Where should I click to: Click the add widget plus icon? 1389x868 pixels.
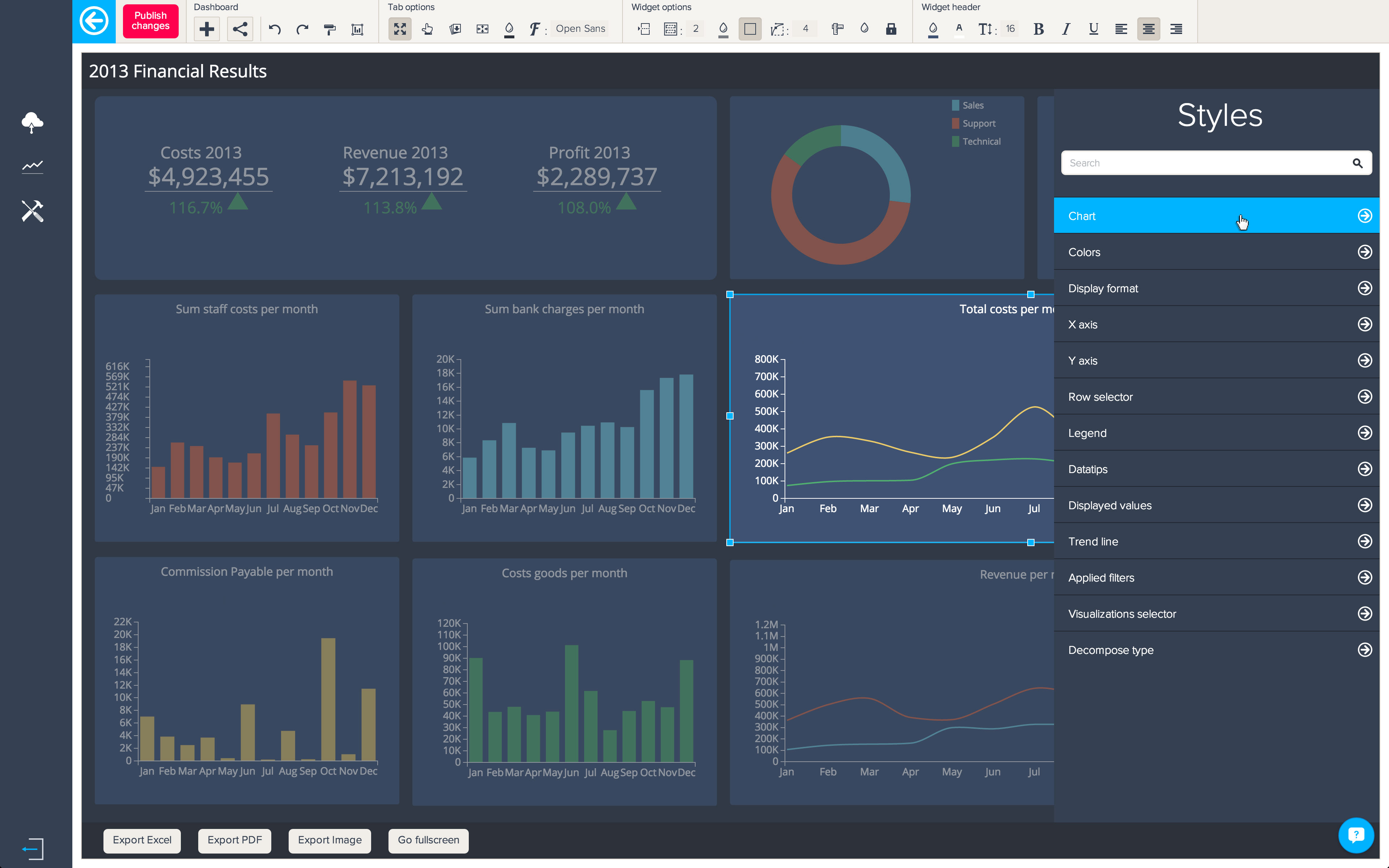click(x=207, y=29)
